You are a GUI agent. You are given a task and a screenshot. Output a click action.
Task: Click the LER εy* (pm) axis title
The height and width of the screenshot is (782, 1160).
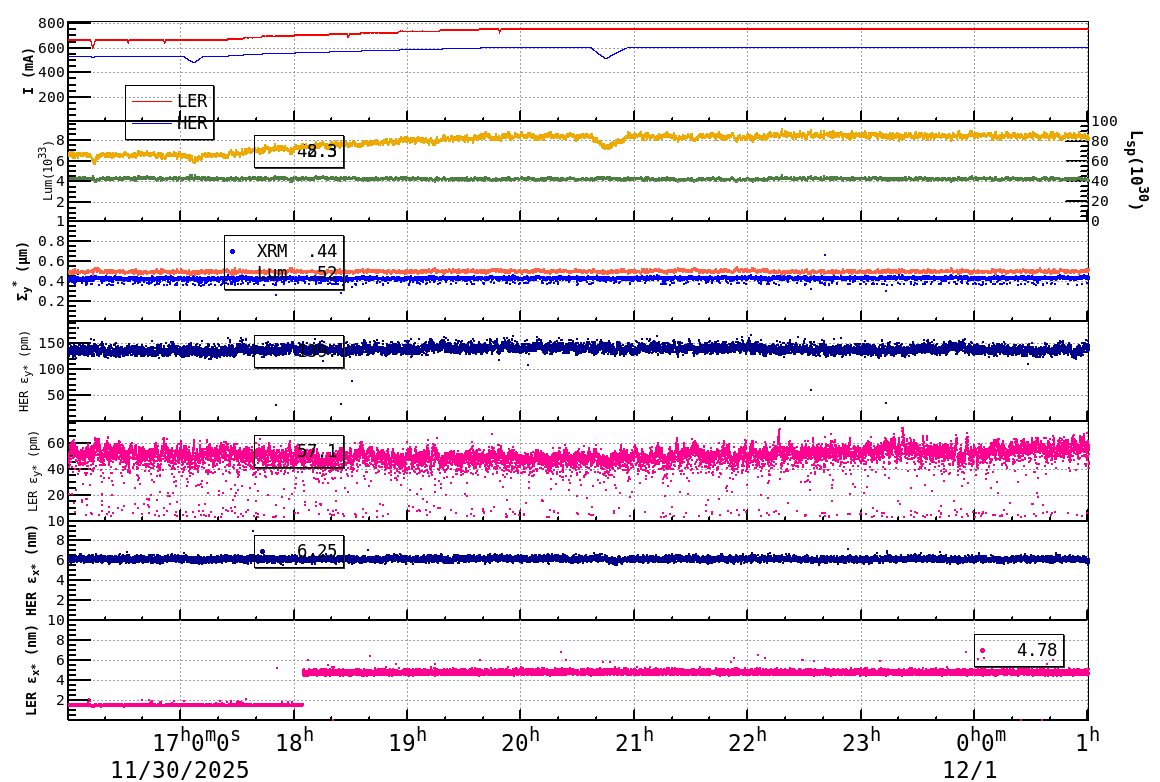point(33,471)
